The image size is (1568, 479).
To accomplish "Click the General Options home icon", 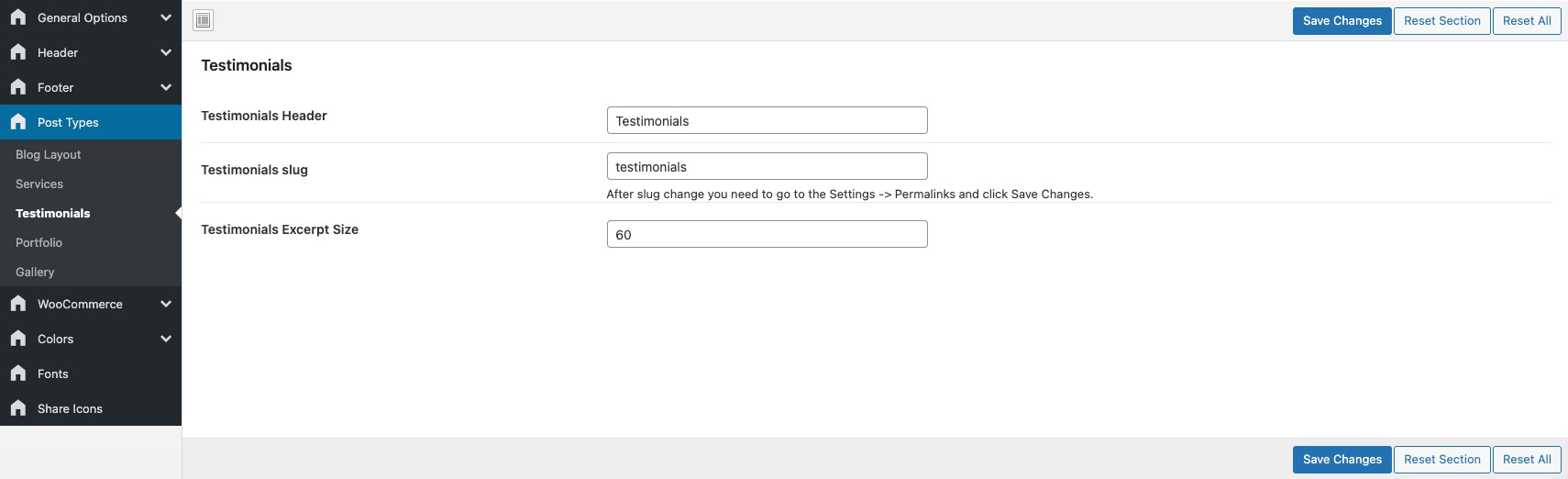I will coord(18,17).
